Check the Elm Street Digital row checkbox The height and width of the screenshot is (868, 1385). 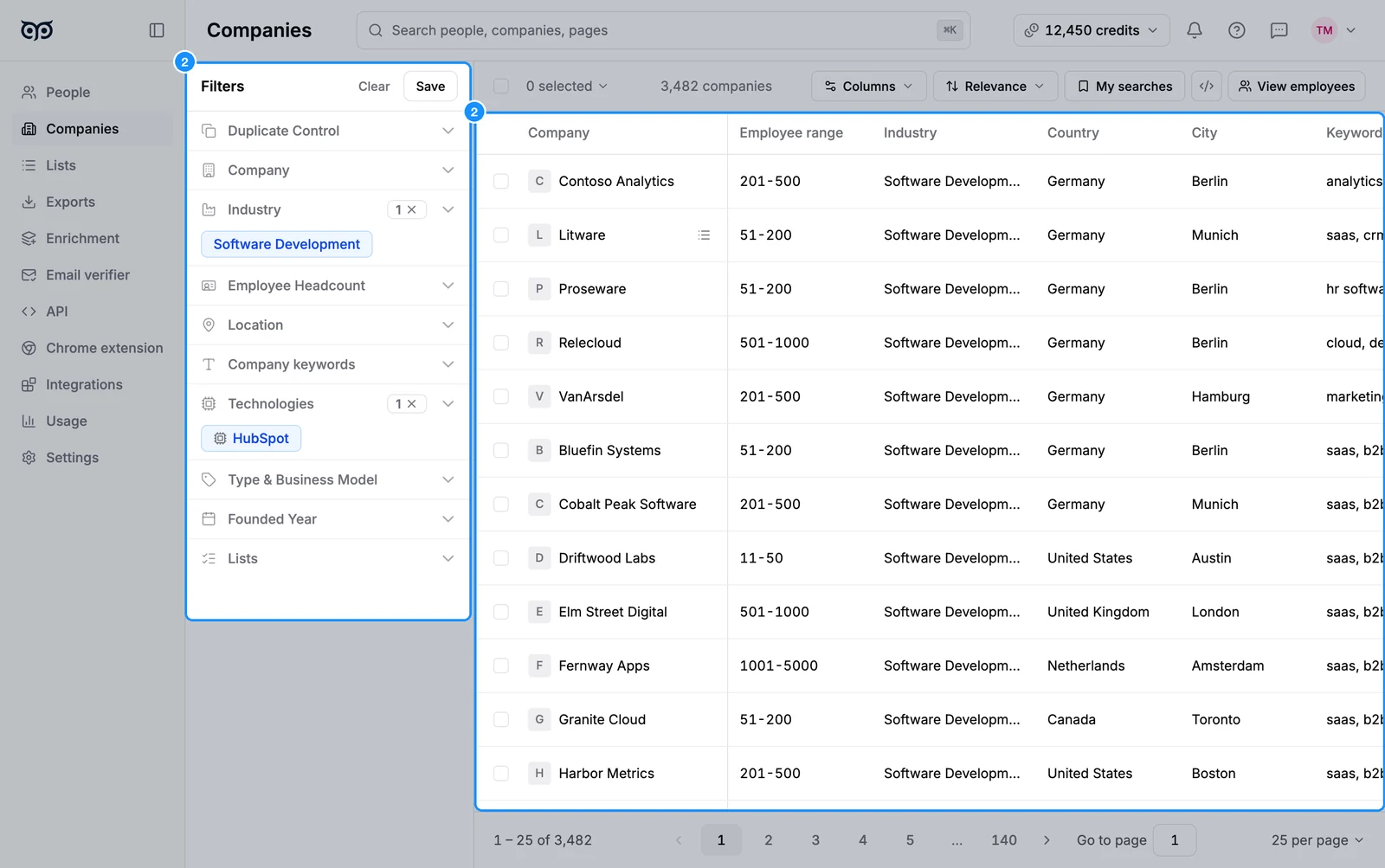click(501, 612)
